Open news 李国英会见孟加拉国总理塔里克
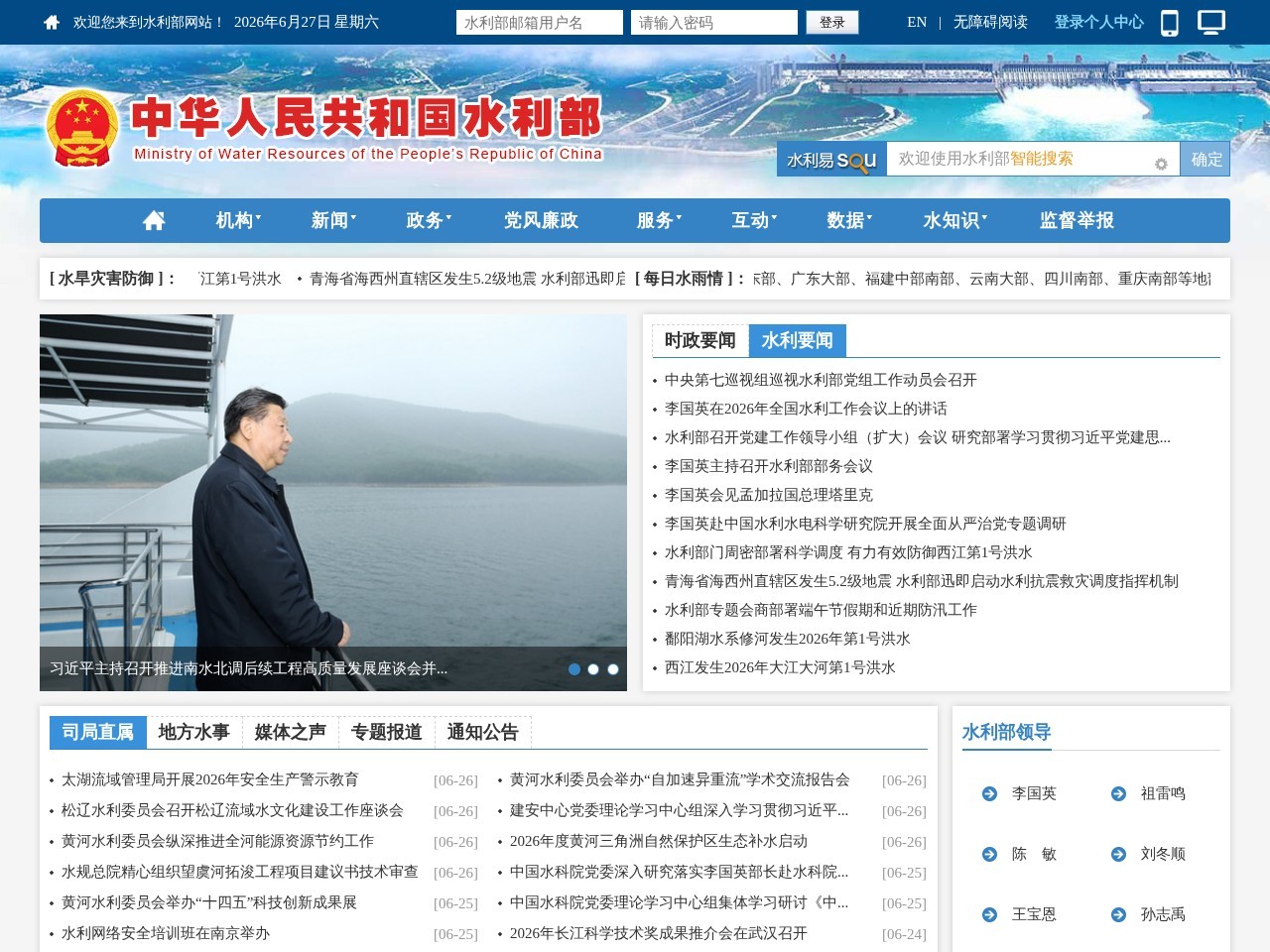Screen dimensions: 1270x952 (x=769, y=495)
